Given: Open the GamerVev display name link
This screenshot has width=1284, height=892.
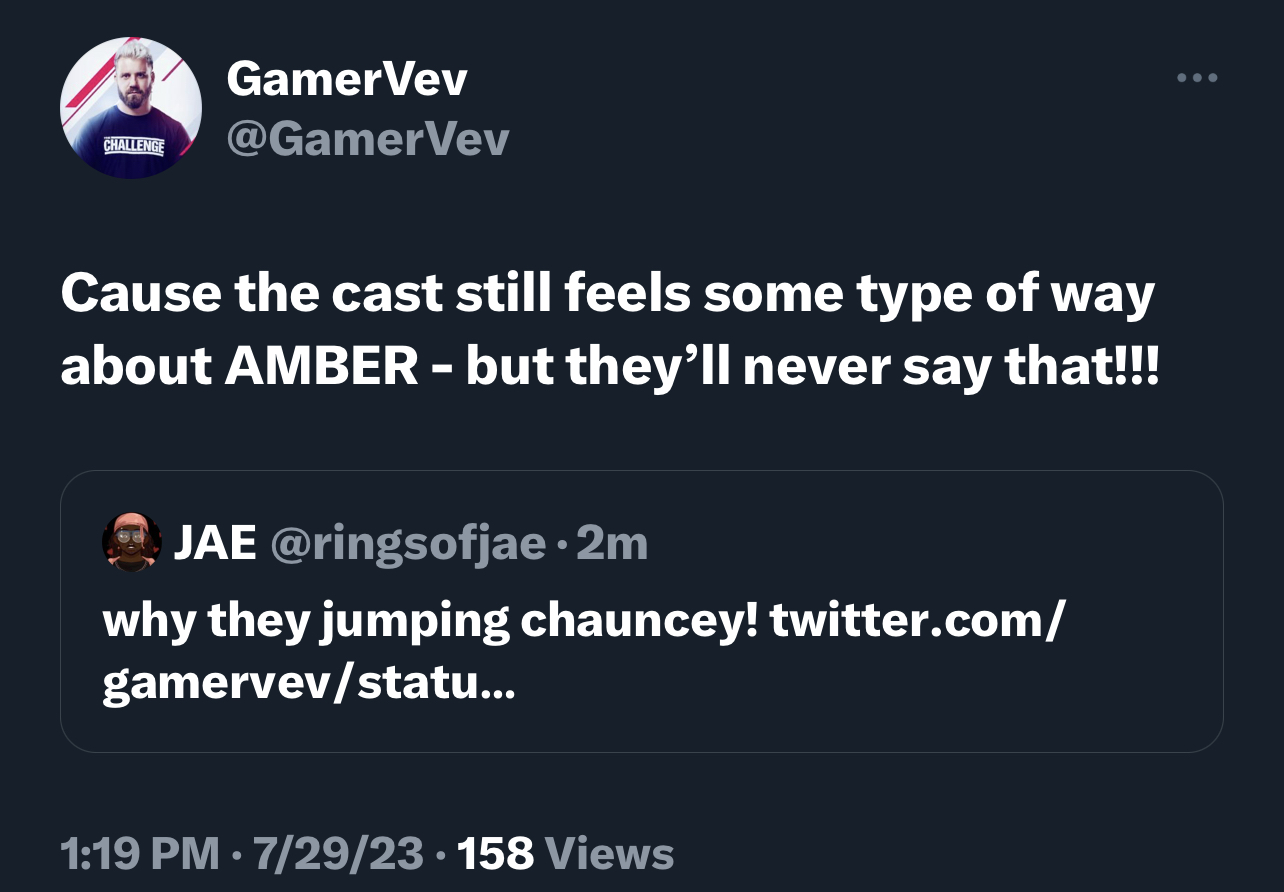Looking at the screenshot, I should coord(347,78).
